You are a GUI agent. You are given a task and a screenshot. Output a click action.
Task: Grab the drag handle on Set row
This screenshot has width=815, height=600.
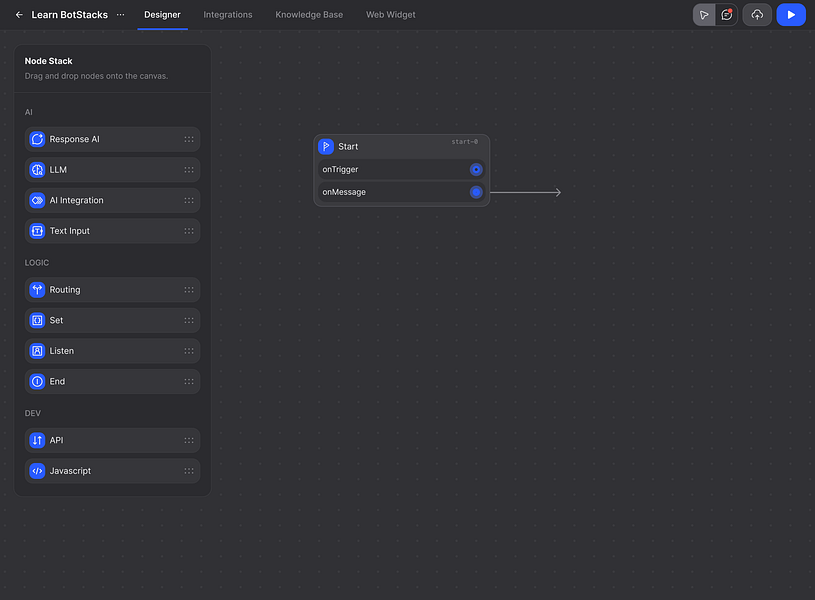tap(189, 320)
